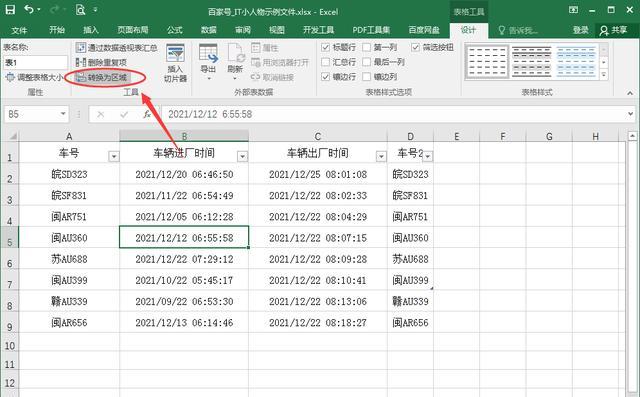
Task: Click cell 2021/12/25 08:01:08
Action: 318,174
